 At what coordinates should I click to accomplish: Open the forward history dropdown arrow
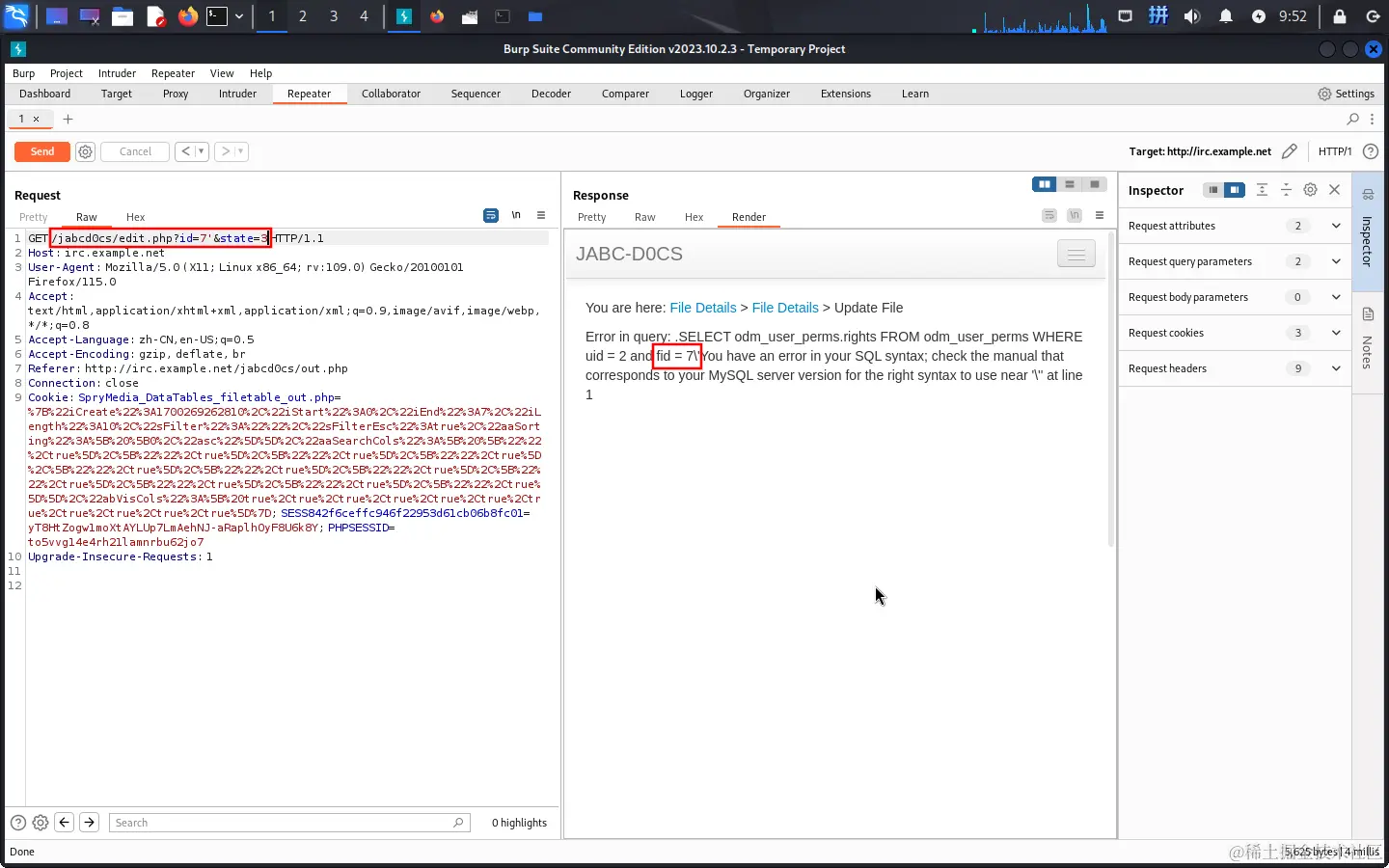point(241,151)
